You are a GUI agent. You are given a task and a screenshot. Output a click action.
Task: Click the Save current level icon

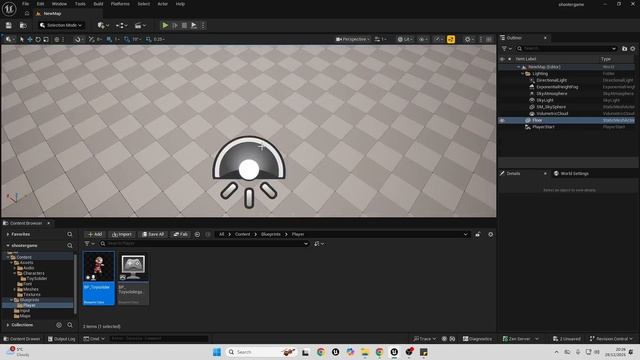[9, 25]
